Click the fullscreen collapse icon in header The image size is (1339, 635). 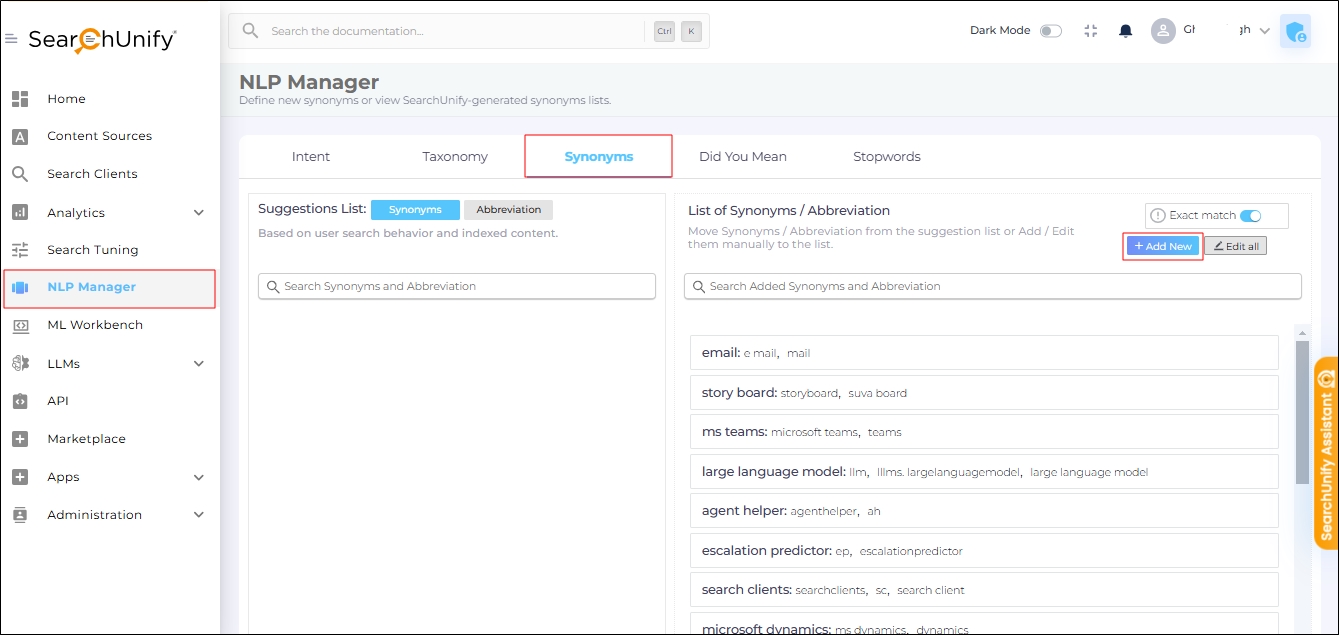tap(1090, 31)
